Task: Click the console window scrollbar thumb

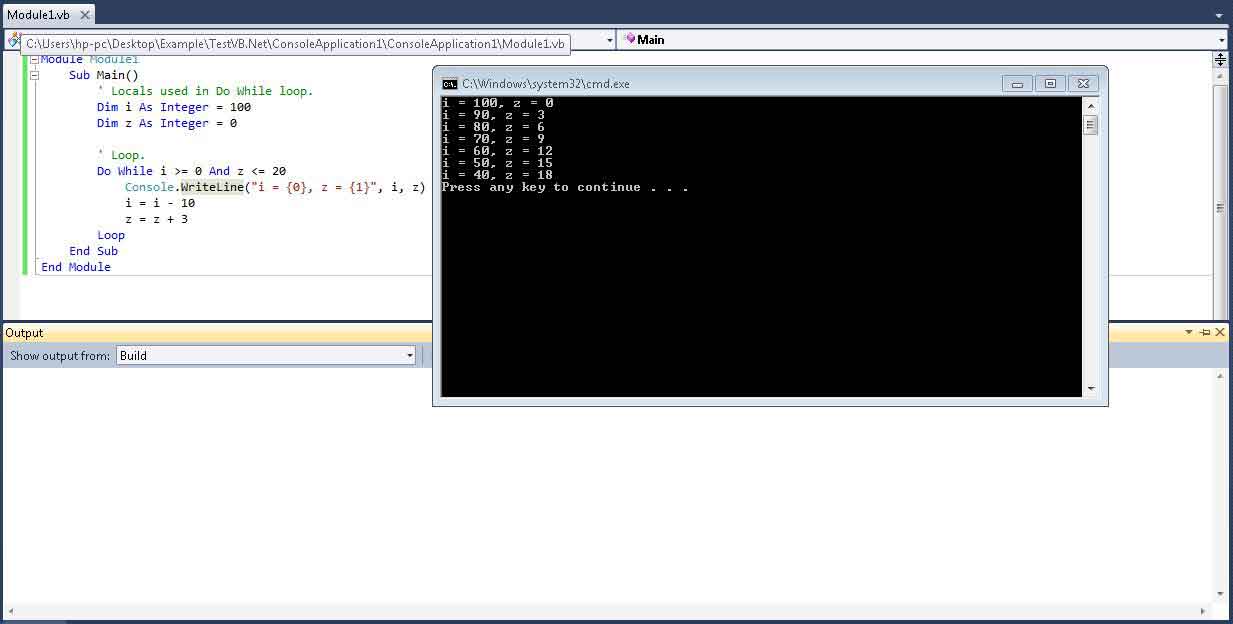Action: pyautogui.click(x=1091, y=125)
